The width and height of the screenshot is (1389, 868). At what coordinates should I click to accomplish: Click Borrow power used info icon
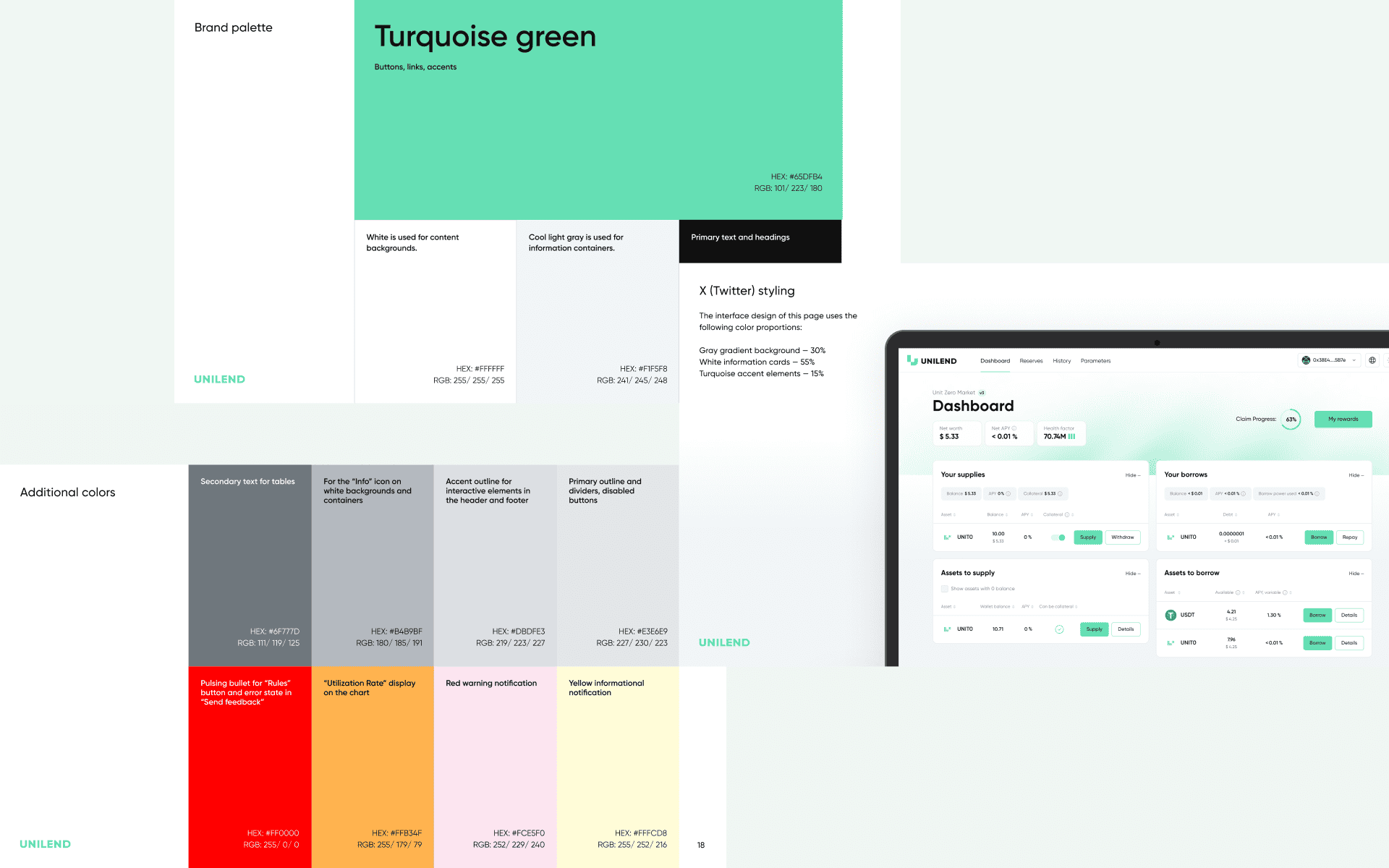pos(1317,494)
